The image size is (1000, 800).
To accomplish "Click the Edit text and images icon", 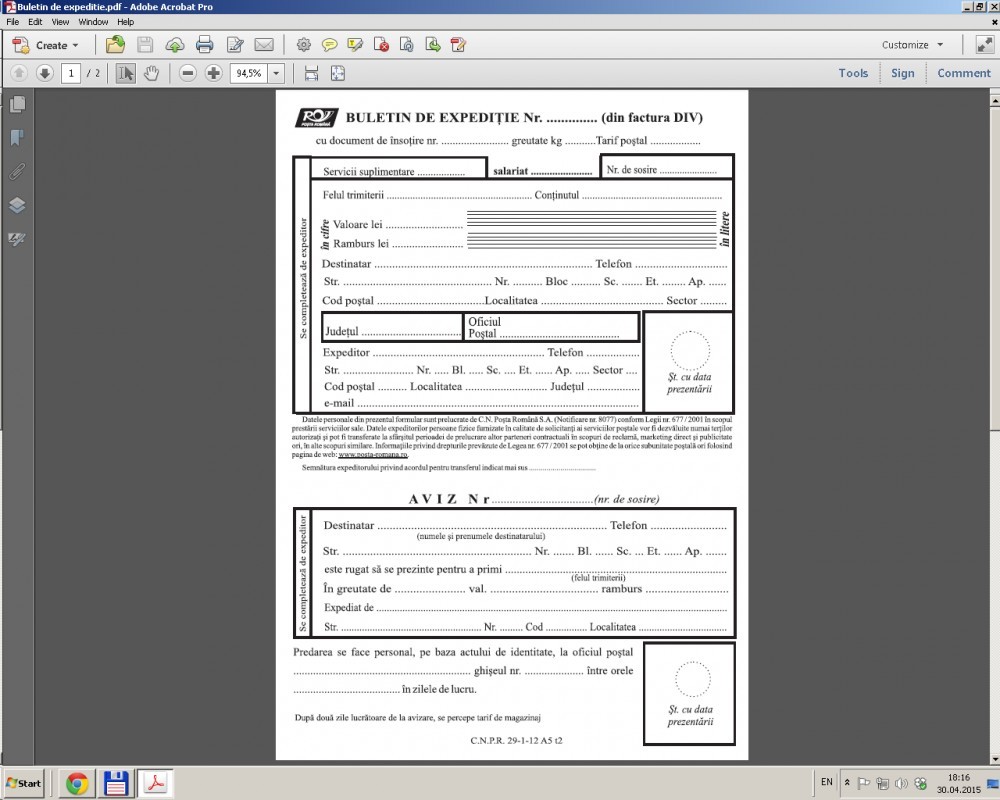I will coord(235,45).
